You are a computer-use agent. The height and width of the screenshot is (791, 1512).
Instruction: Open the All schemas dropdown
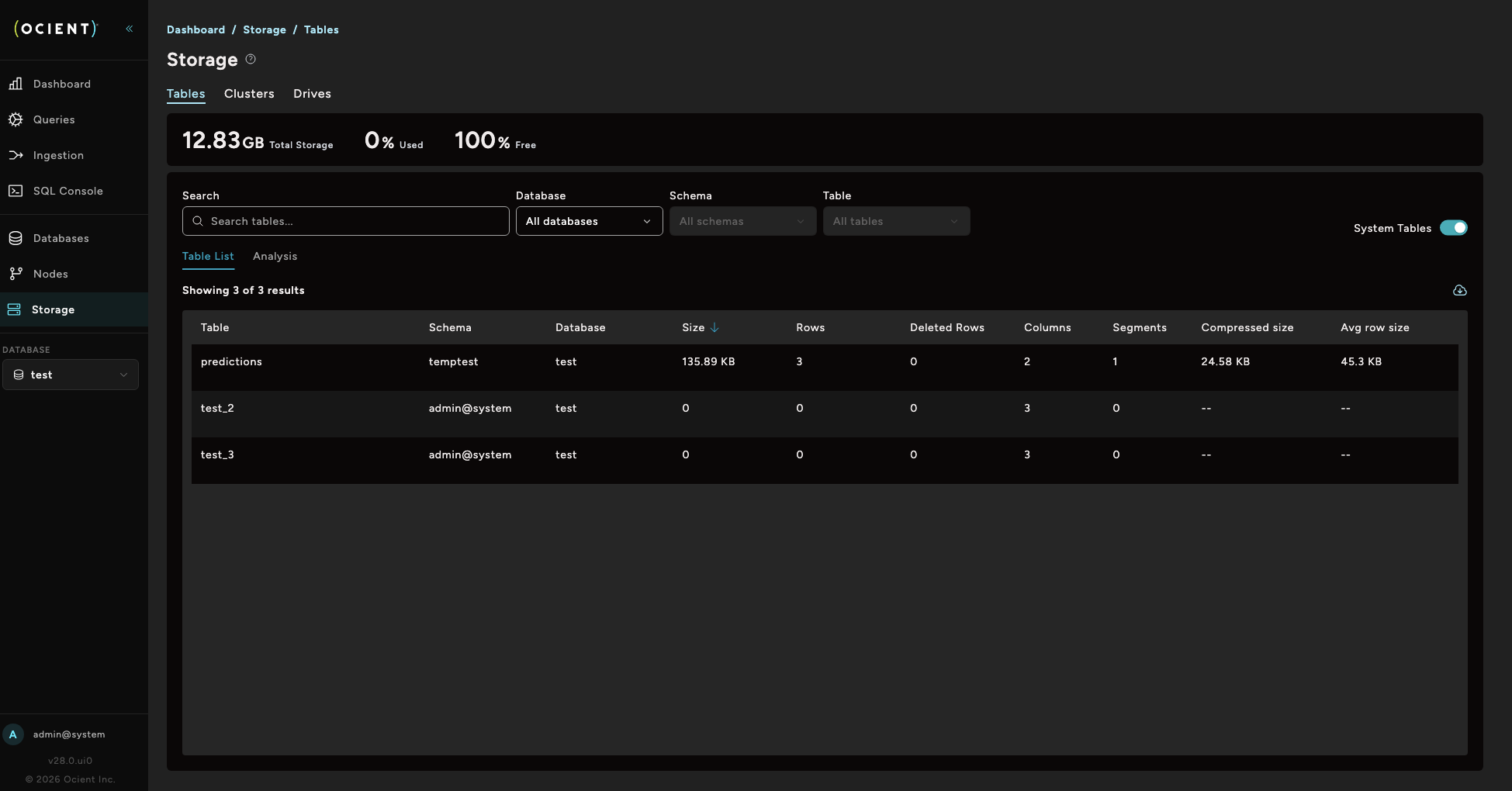coord(742,221)
